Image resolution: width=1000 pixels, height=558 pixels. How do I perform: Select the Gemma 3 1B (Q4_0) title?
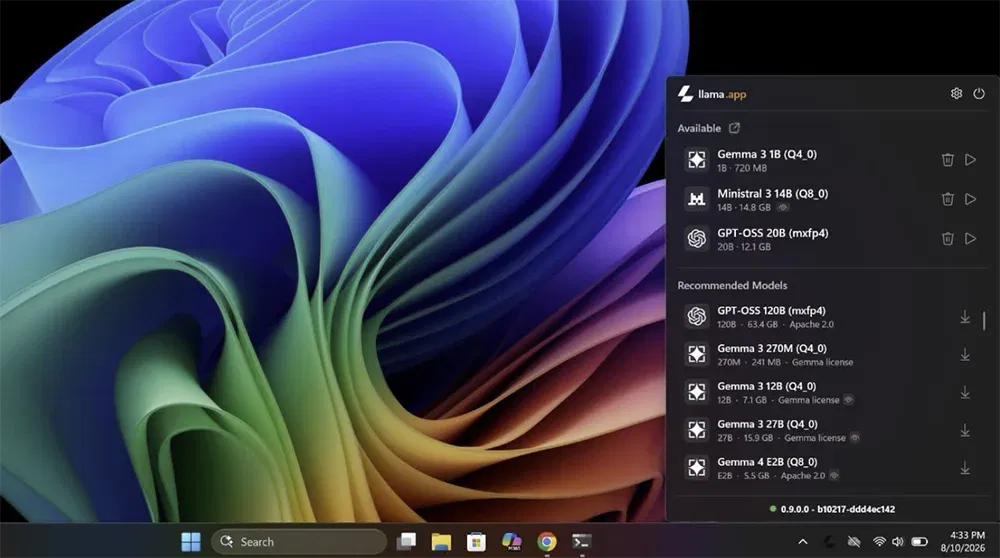pos(767,154)
